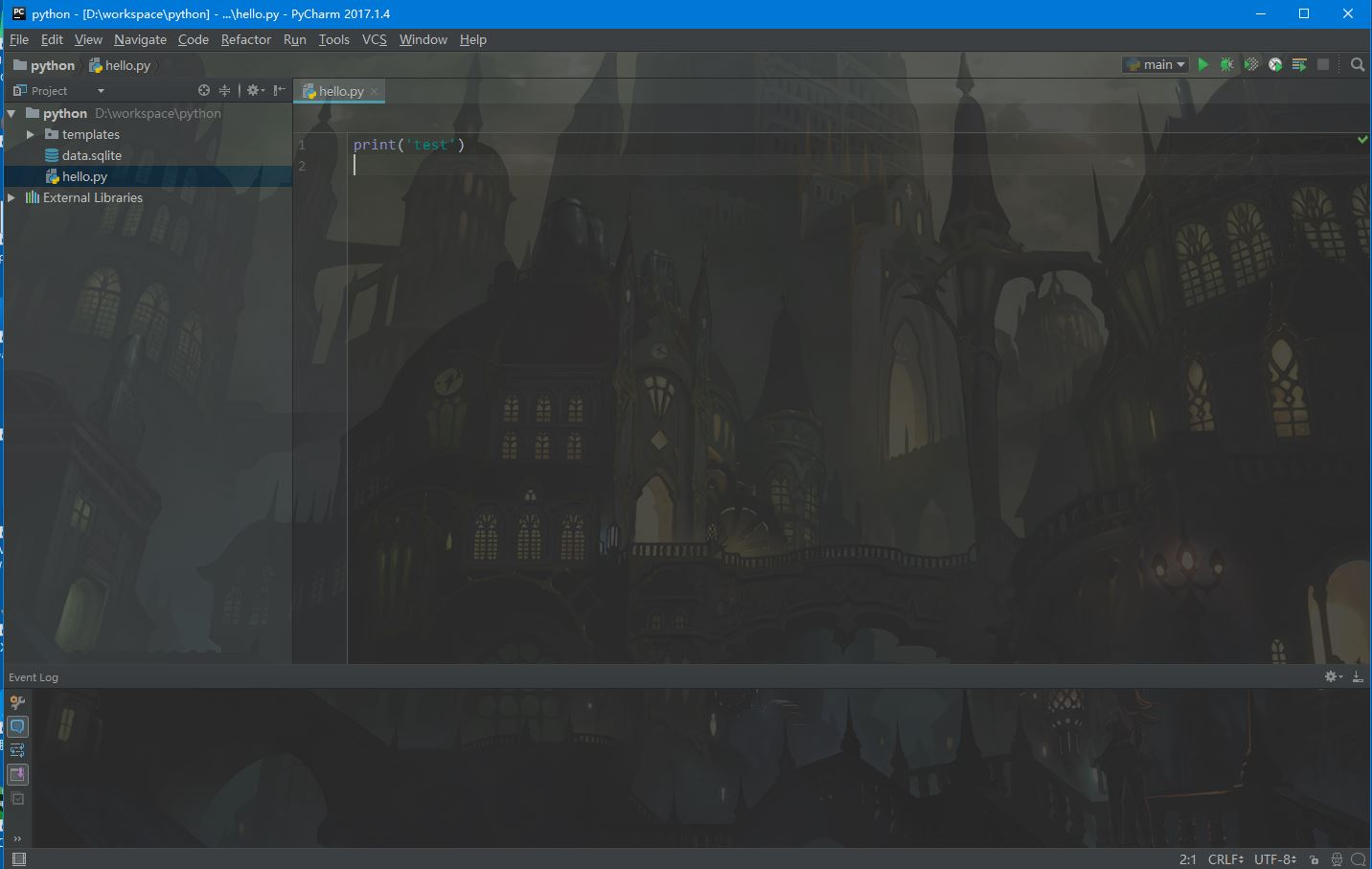This screenshot has height=869, width=1372.
Task: Select the templates folder row
Action: tap(148, 134)
